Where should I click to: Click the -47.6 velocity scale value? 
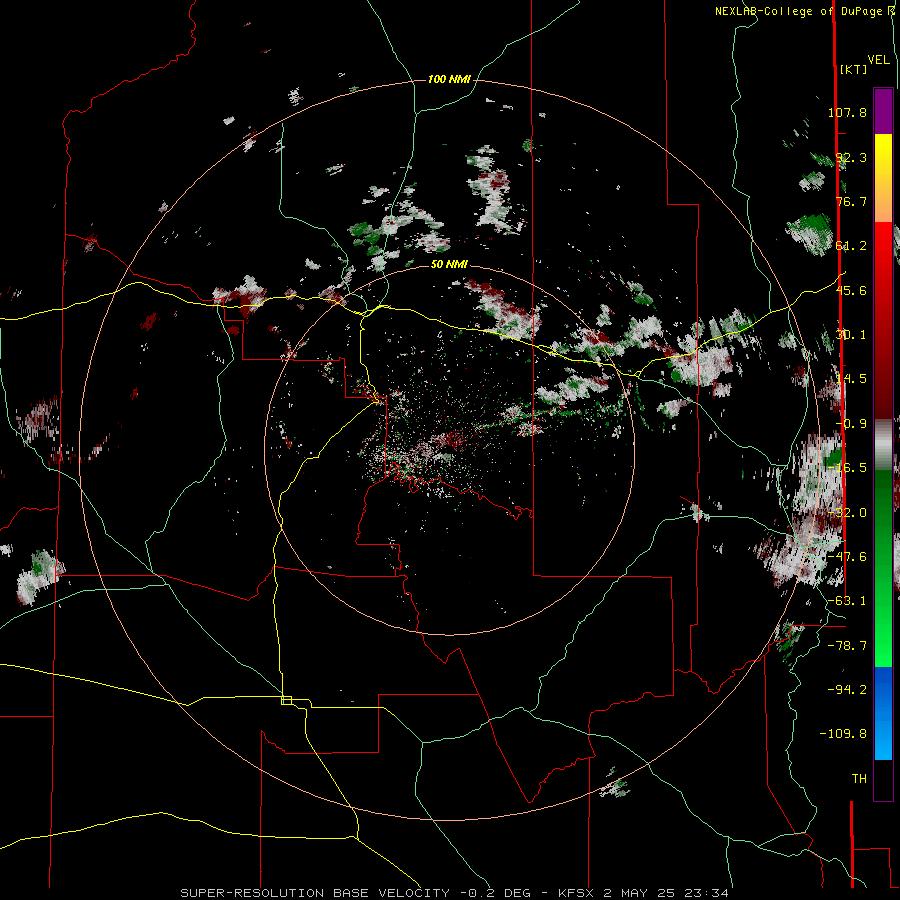tap(847, 557)
